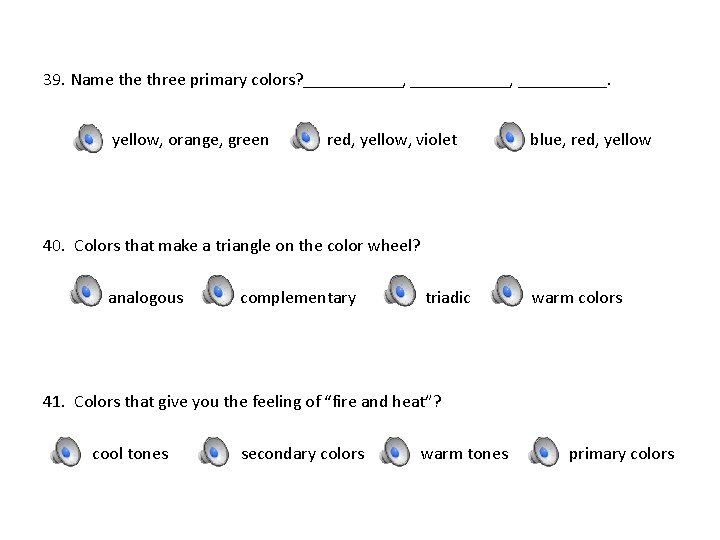Click the first blank in question 39
Image resolution: width=720 pixels, height=540 pixels.
(353, 82)
